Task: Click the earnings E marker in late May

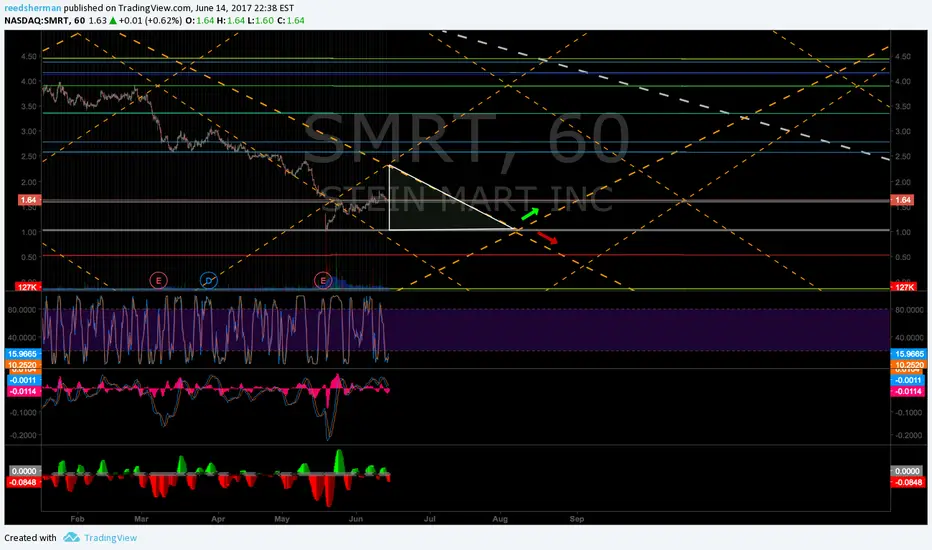Action: 323,280
